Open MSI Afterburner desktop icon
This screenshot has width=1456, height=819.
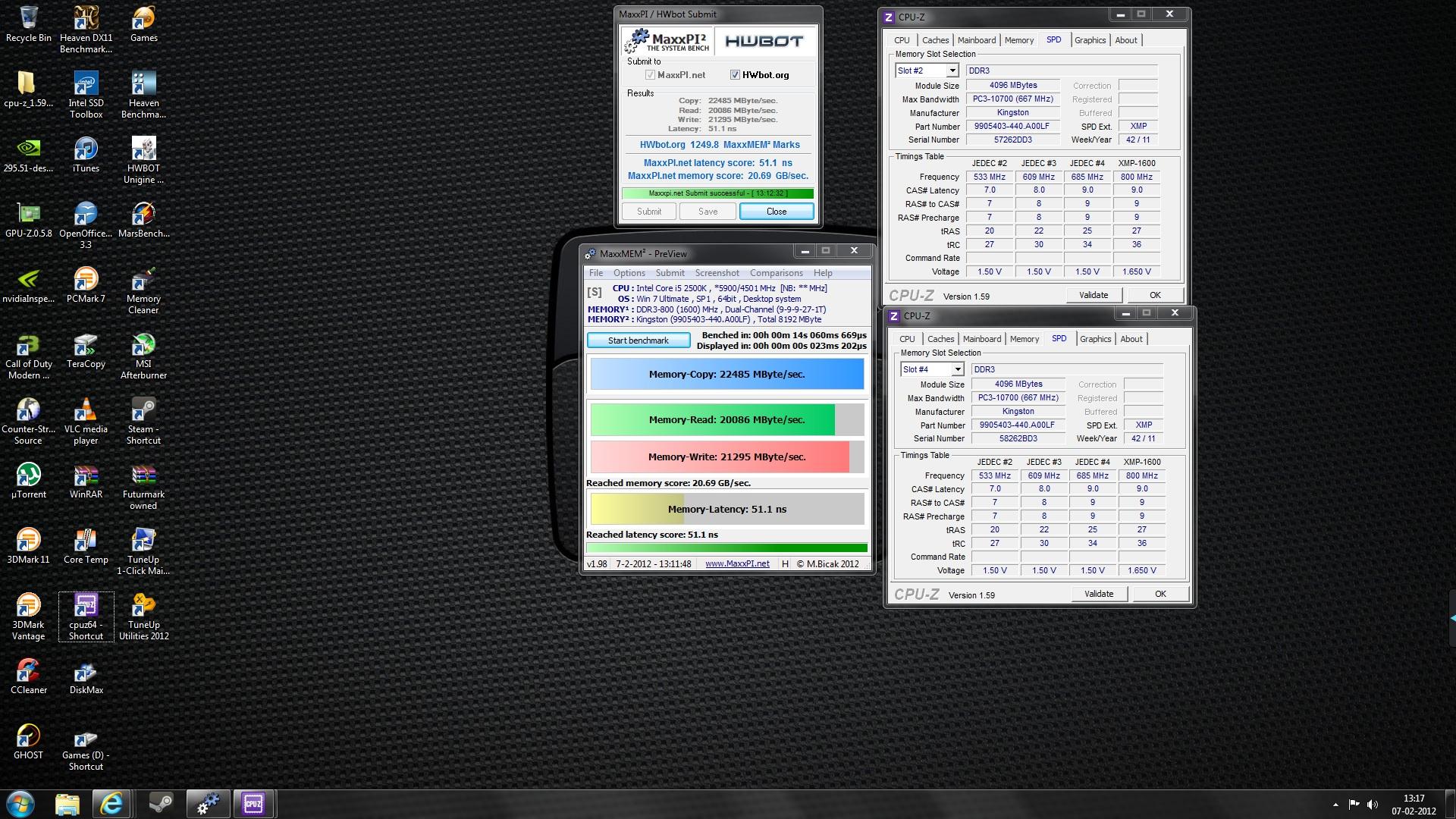pos(143,356)
